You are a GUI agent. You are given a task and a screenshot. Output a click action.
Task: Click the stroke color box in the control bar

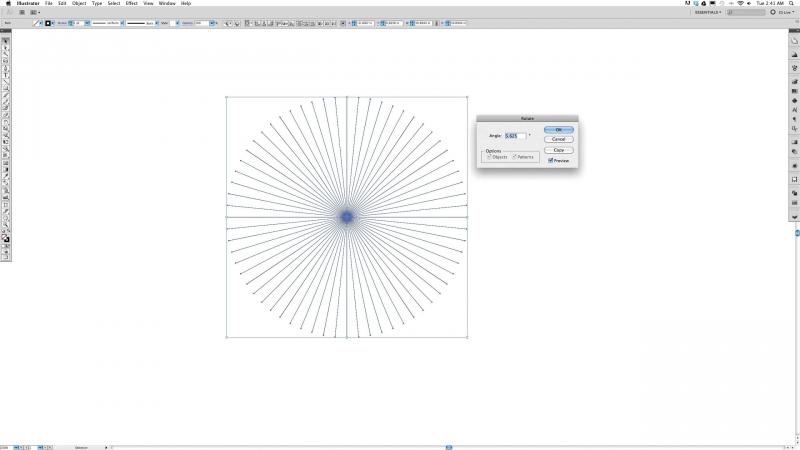pyautogui.click(x=48, y=23)
